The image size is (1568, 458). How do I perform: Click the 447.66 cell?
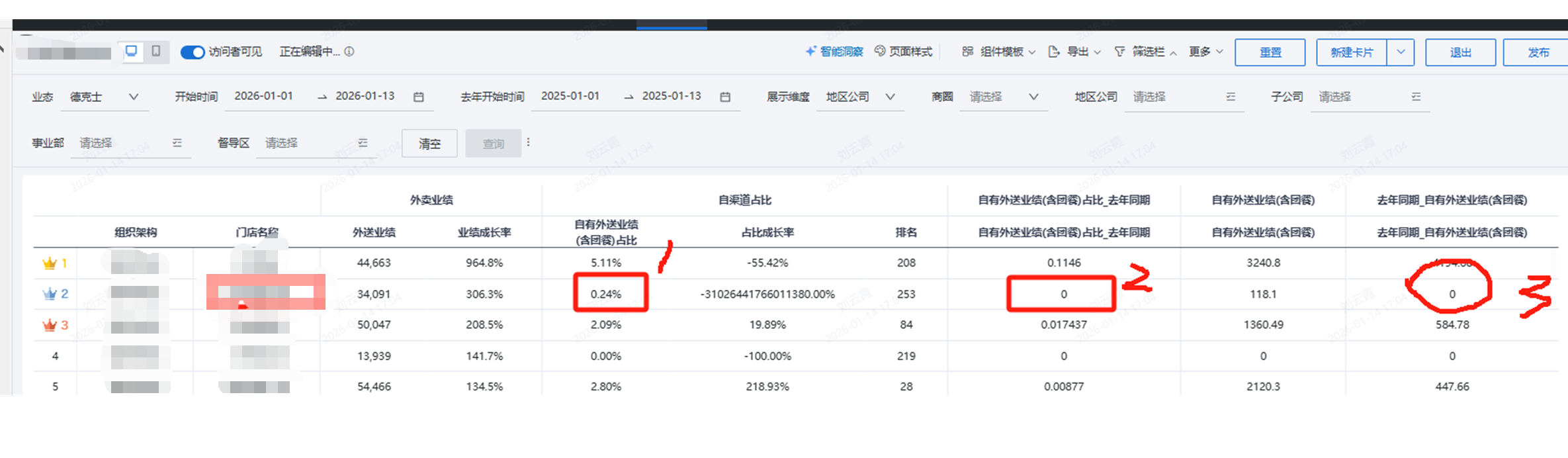1452,387
